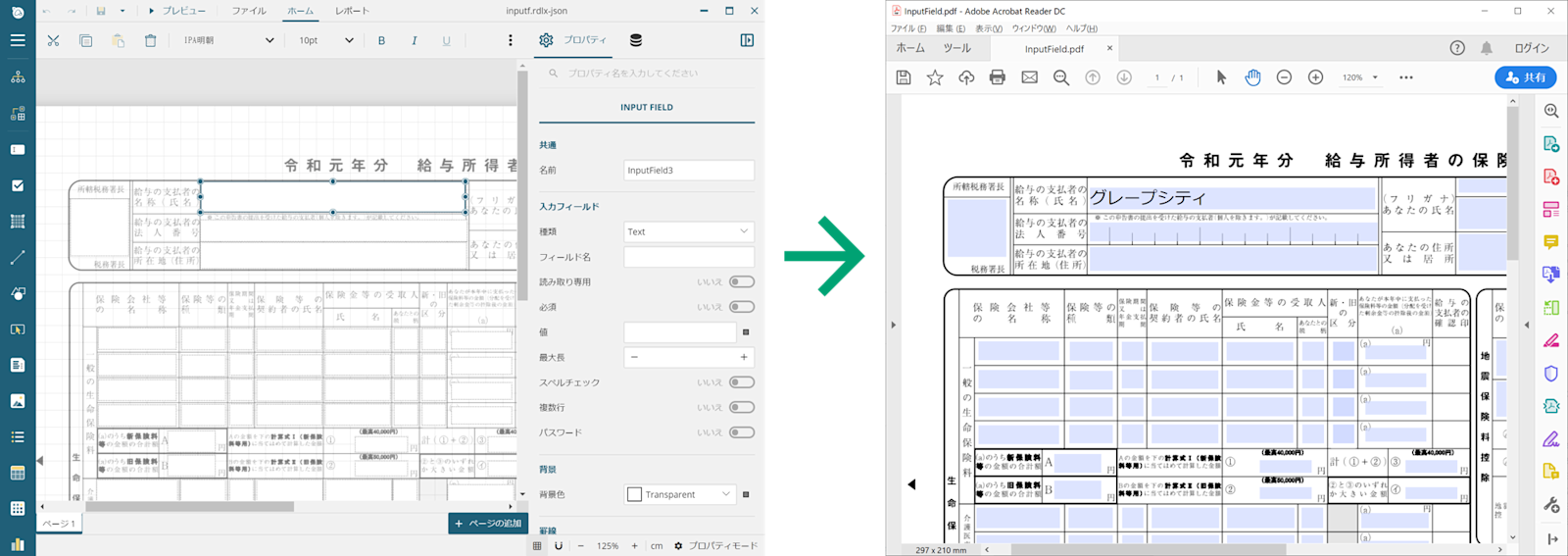The image size is (1568, 556).
Task: Click the comment speech bubble icon in Acrobat sidebar
Action: pos(1551,242)
